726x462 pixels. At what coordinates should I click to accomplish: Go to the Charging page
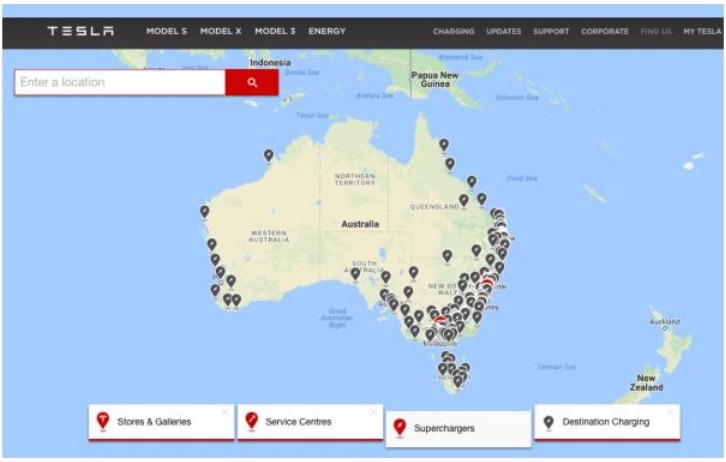454,31
